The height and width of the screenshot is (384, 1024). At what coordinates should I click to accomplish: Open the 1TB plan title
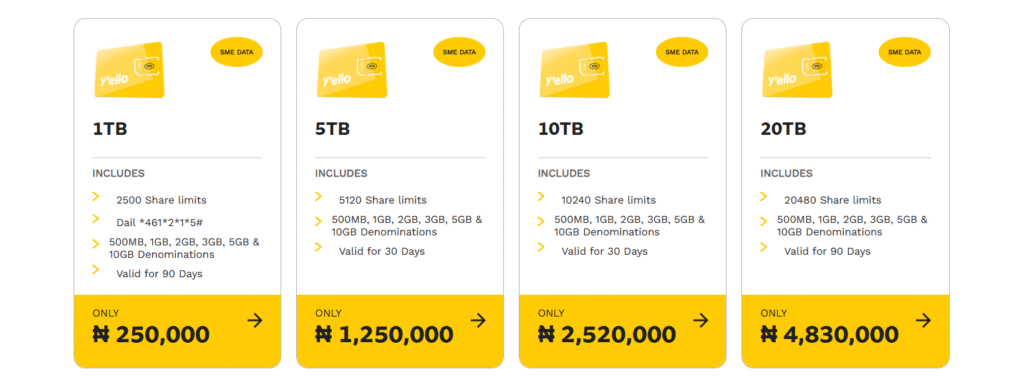(110, 129)
